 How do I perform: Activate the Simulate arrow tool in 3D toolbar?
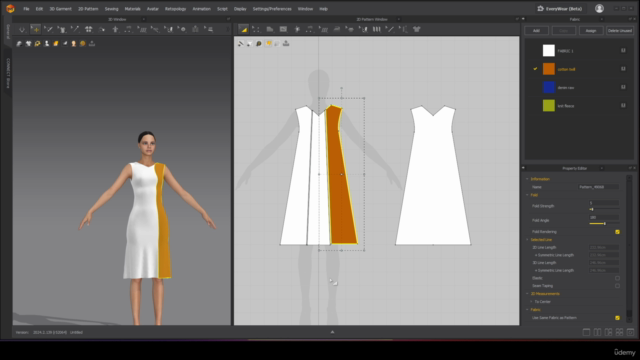coord(22,29)
